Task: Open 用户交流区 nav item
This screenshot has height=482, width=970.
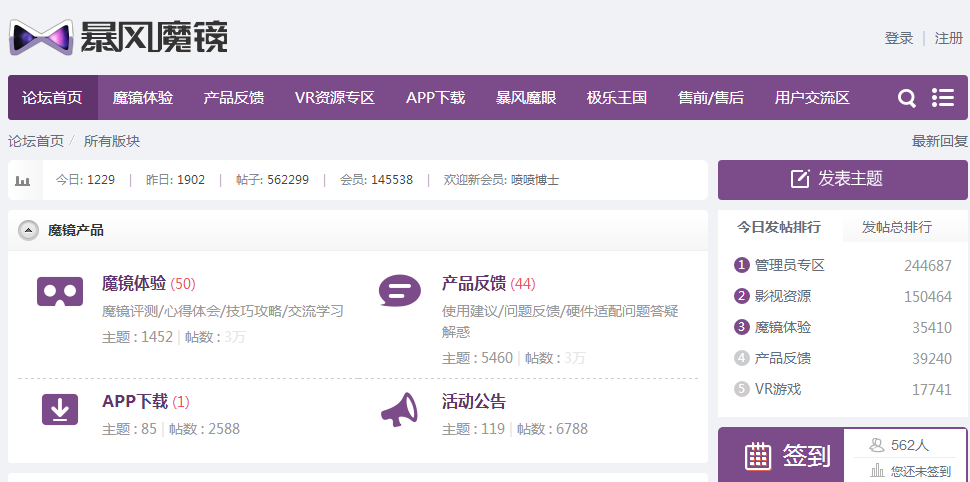Action: pyautogui.click(x=812, y=98)
